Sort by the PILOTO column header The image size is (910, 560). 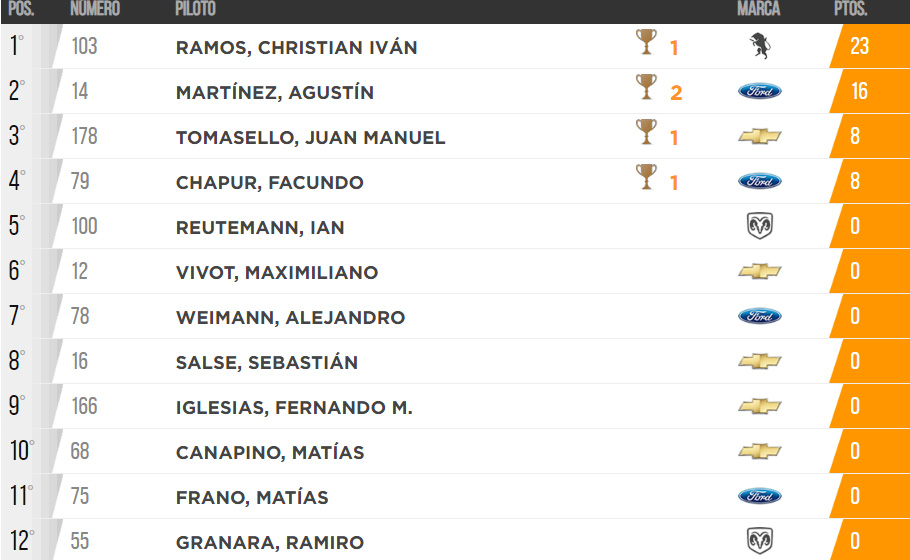click(196, 9)
